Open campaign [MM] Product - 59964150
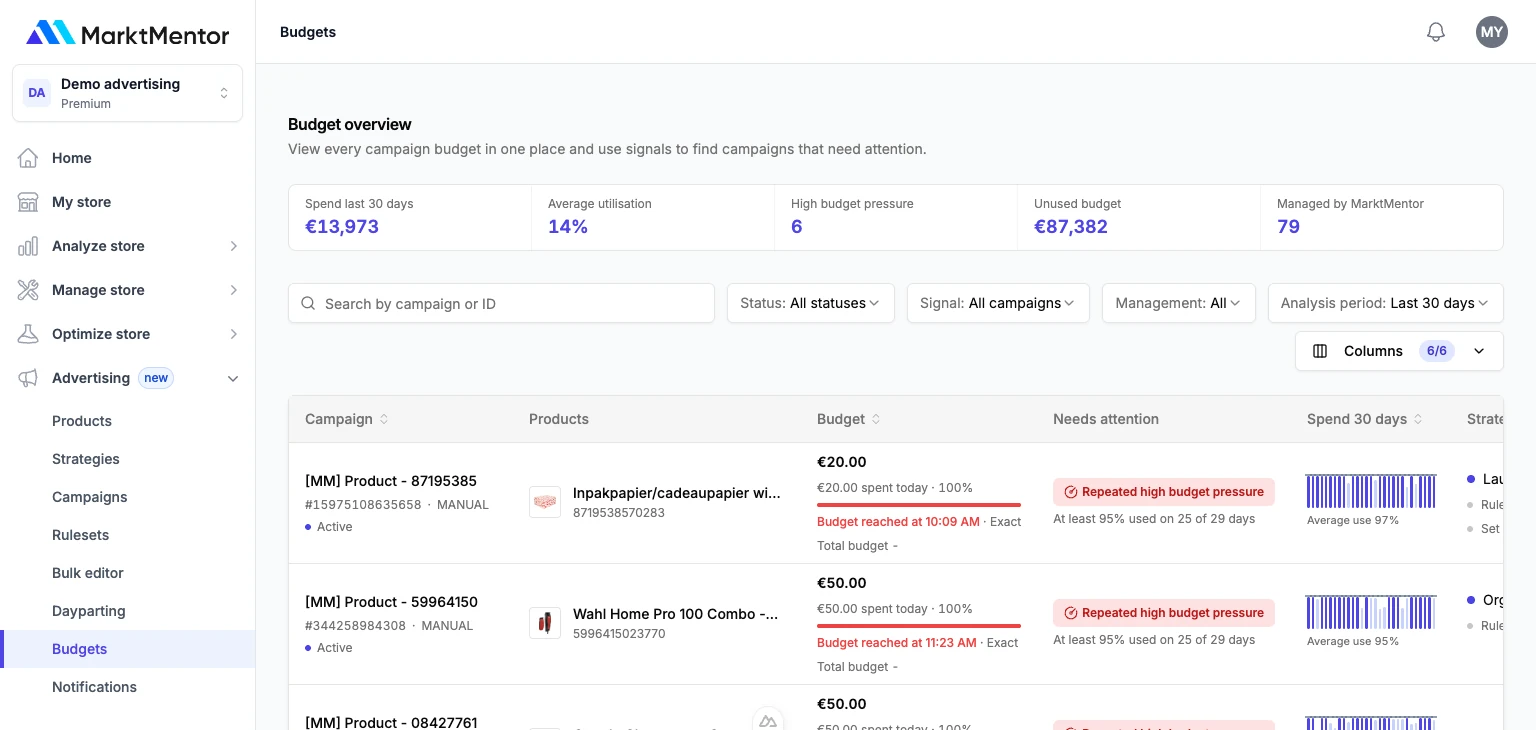 [x=391, y=602]
